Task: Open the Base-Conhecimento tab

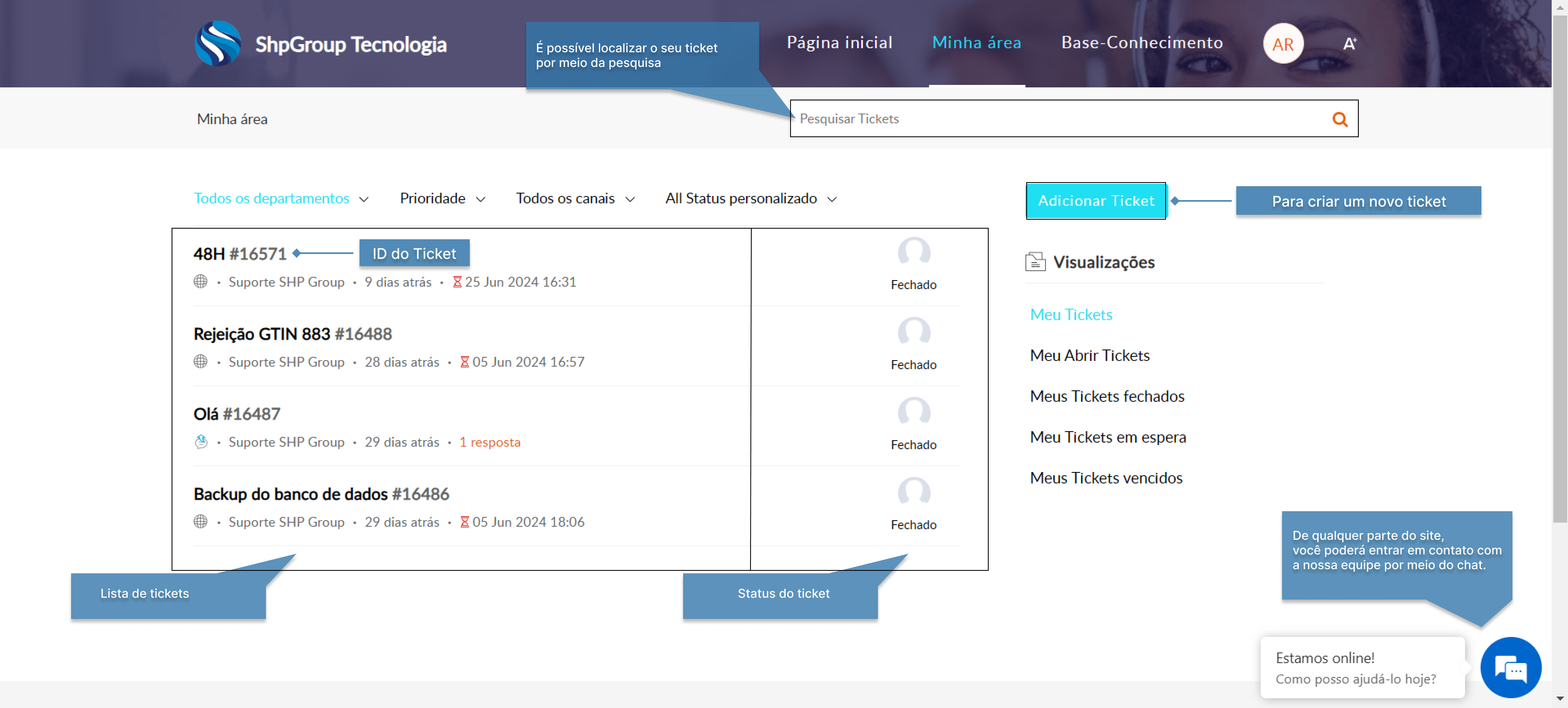Action: point(1142,42)
